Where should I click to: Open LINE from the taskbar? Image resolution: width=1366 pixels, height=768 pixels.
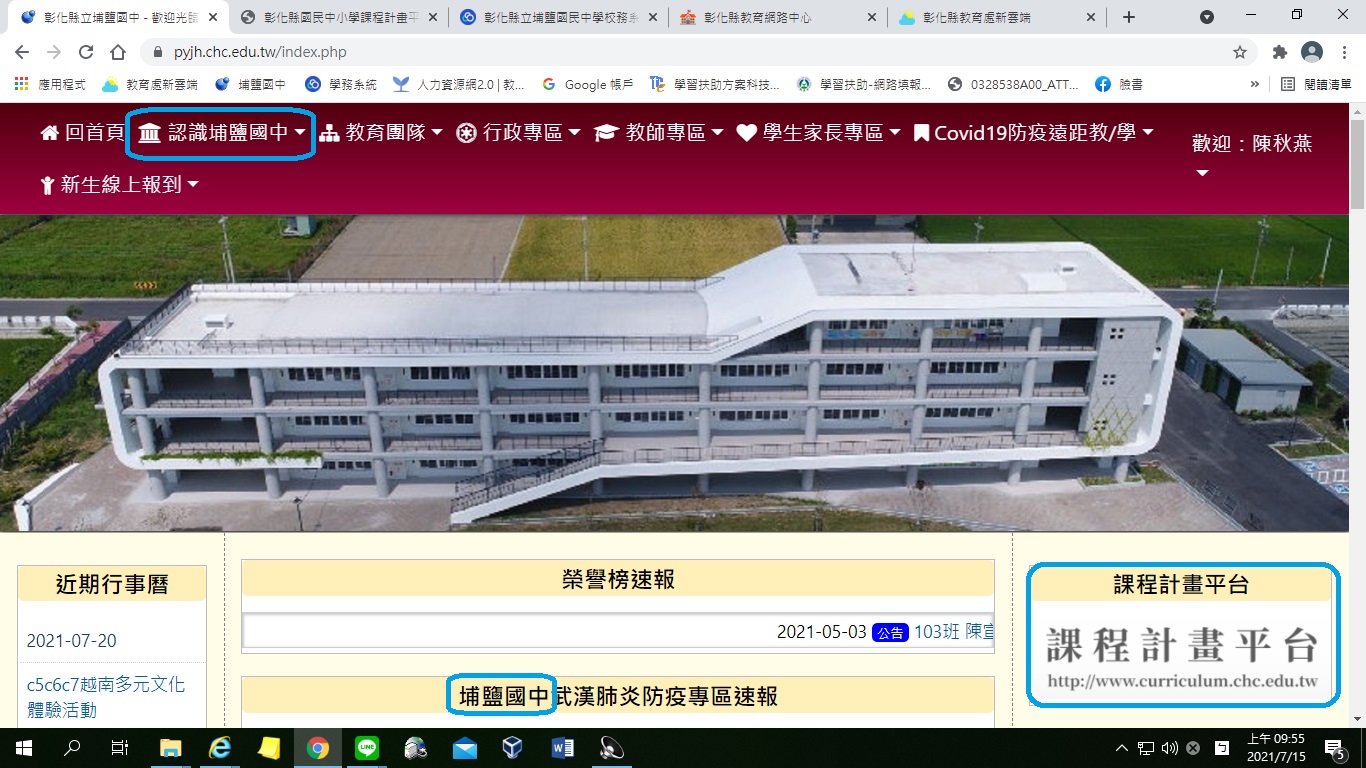click(367, 748)
